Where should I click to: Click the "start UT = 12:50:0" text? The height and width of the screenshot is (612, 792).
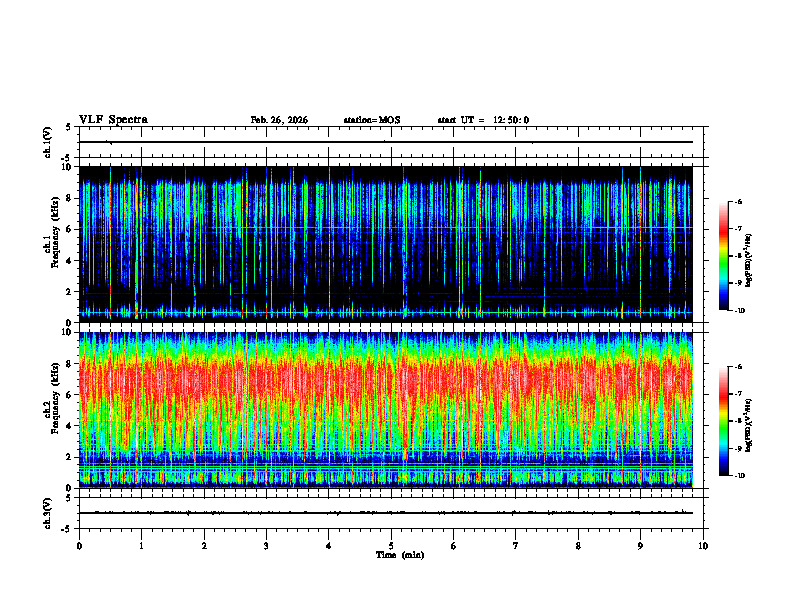(483, 120)
